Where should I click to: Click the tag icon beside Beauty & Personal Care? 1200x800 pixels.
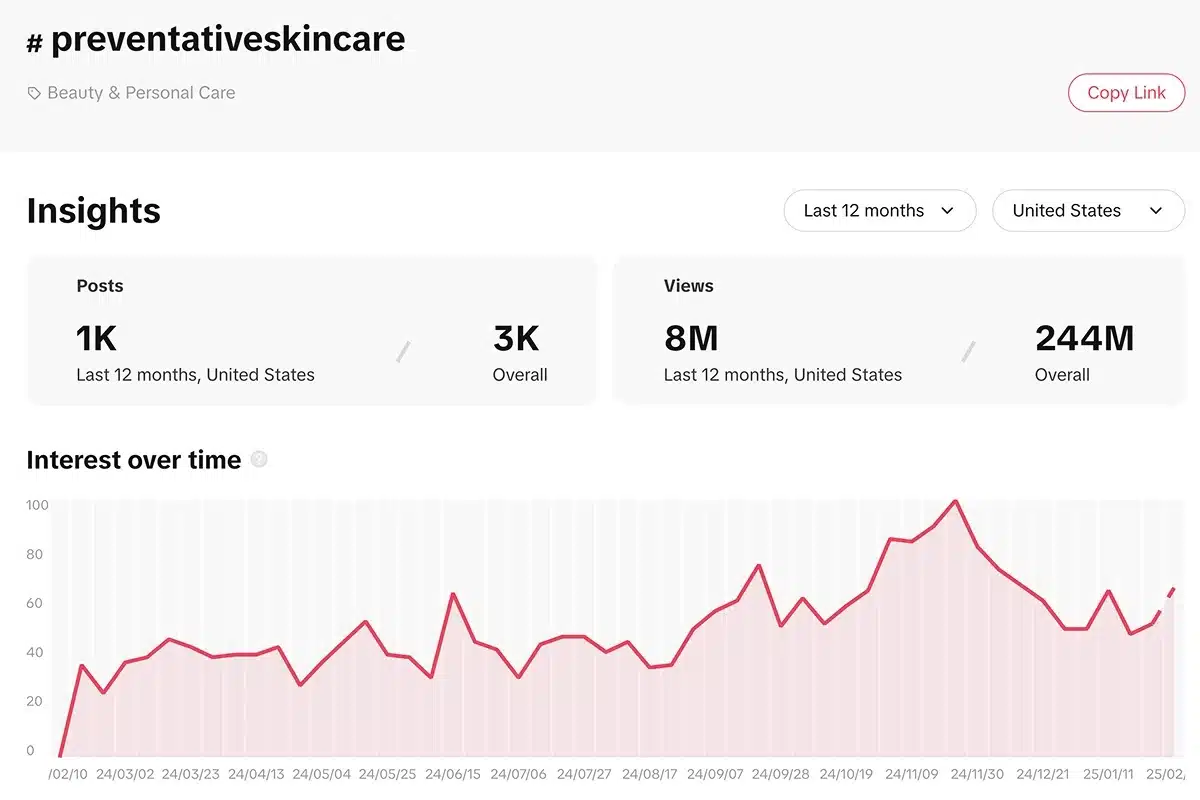tap(34, 93)
